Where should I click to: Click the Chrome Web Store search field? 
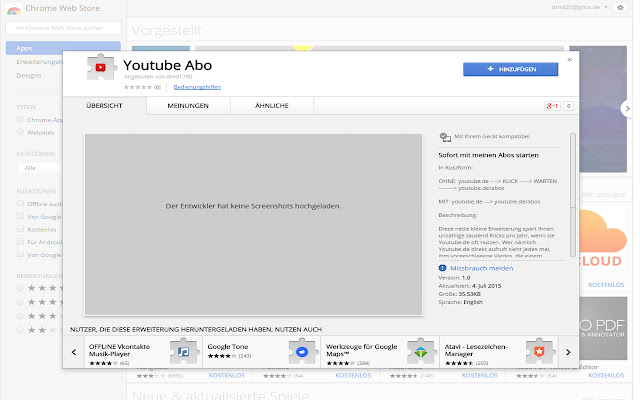[63, 28]
